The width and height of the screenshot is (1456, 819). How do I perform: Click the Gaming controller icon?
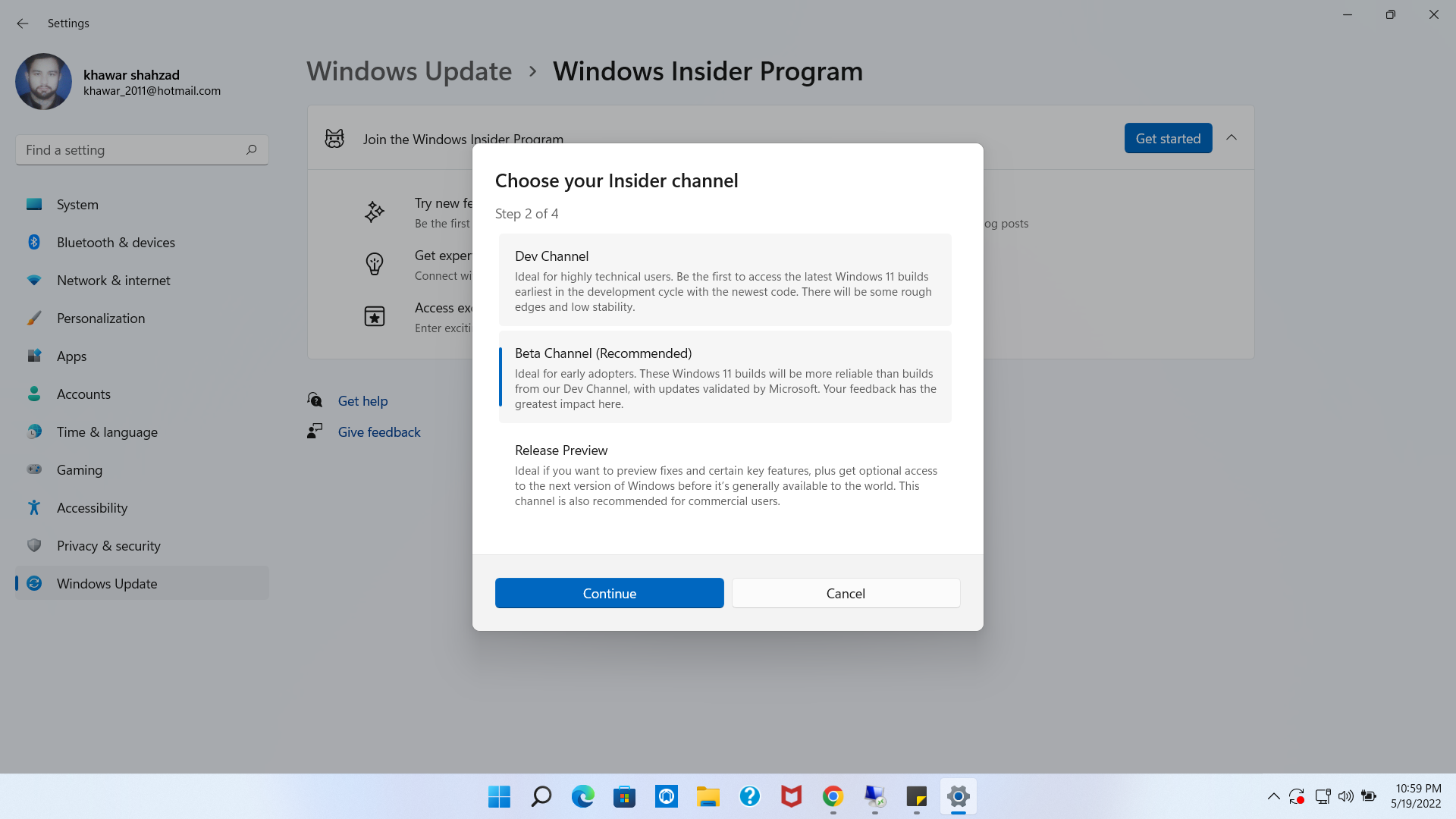[x=34, y=469]
